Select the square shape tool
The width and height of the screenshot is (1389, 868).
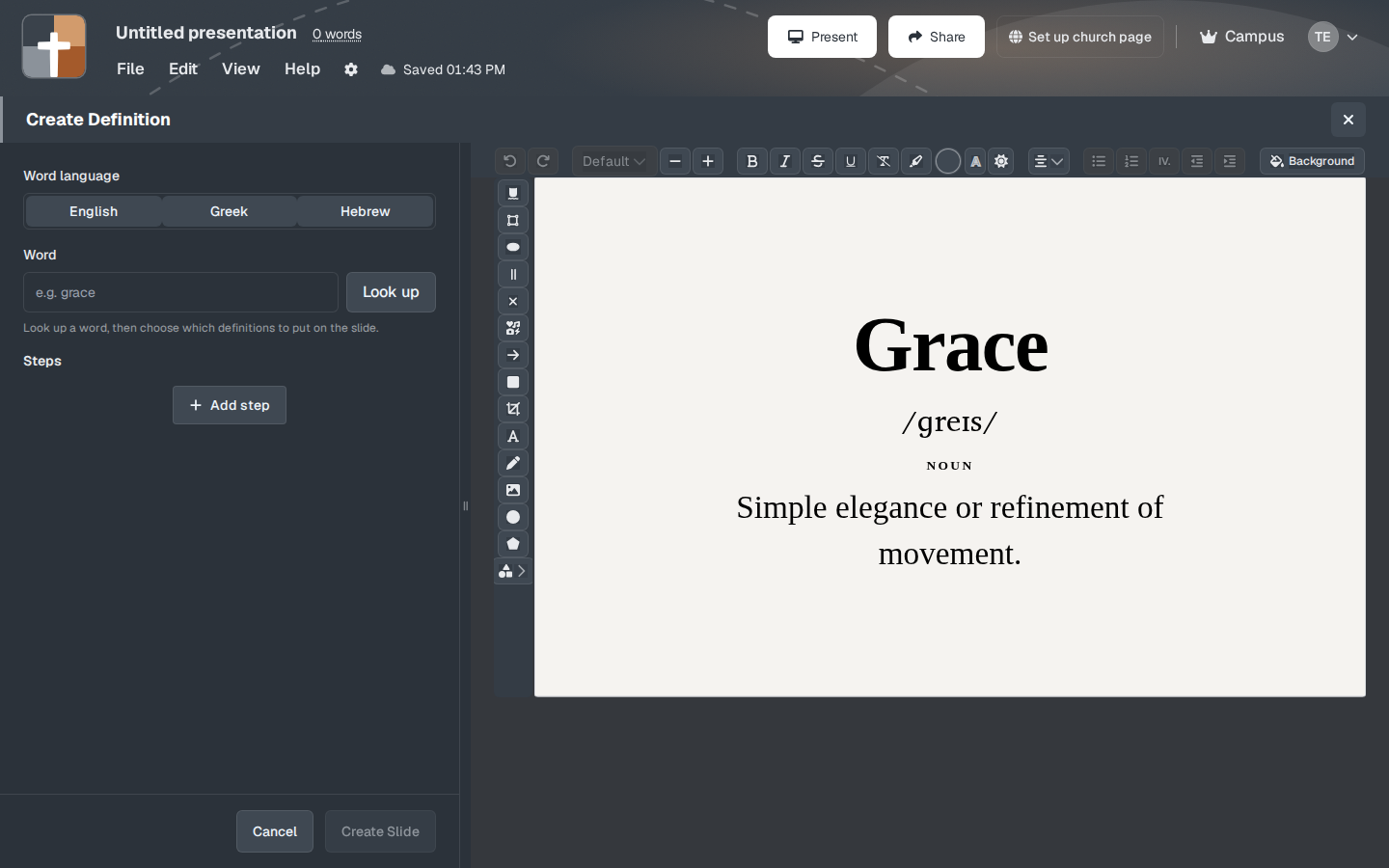click(513, 382)
